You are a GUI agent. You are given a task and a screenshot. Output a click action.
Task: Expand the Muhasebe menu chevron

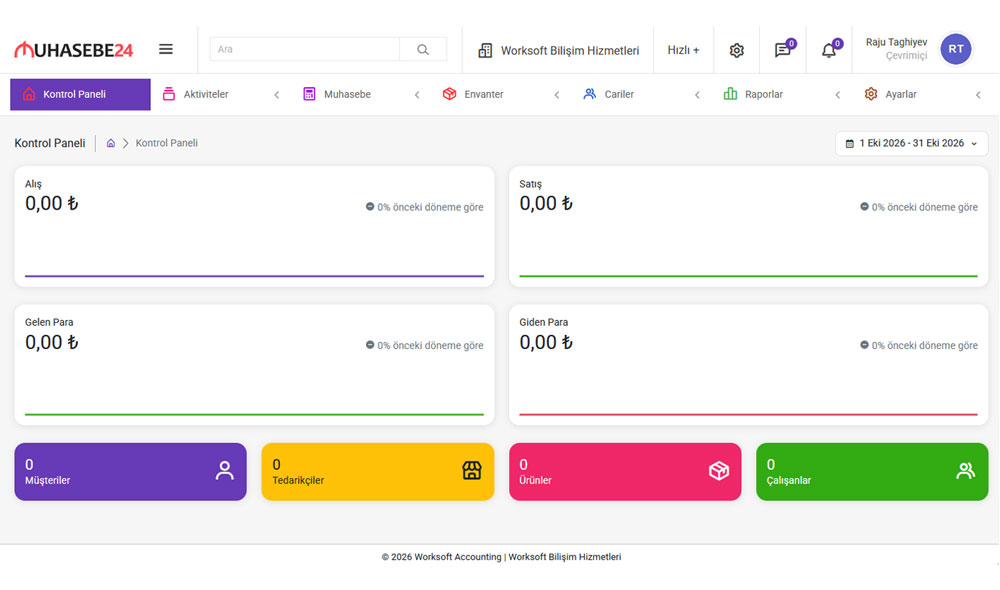[x=417, y=95]
